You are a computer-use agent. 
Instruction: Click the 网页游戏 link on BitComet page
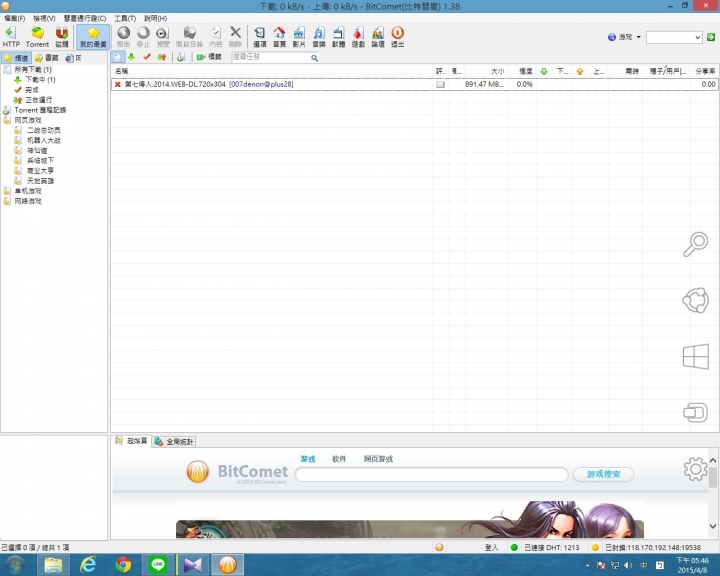(x=378, y=459)
